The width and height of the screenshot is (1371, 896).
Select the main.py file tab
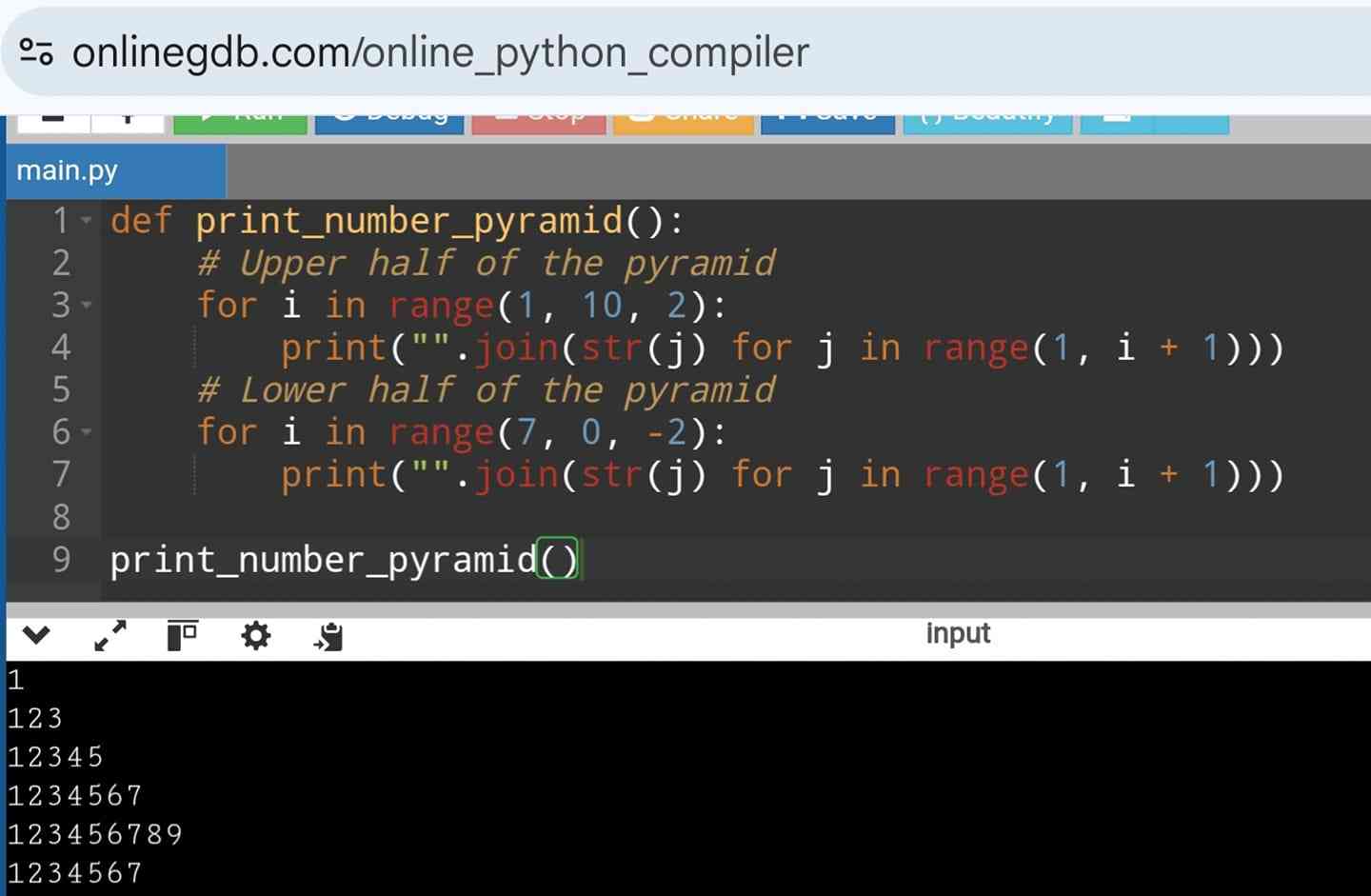(68, 171)
